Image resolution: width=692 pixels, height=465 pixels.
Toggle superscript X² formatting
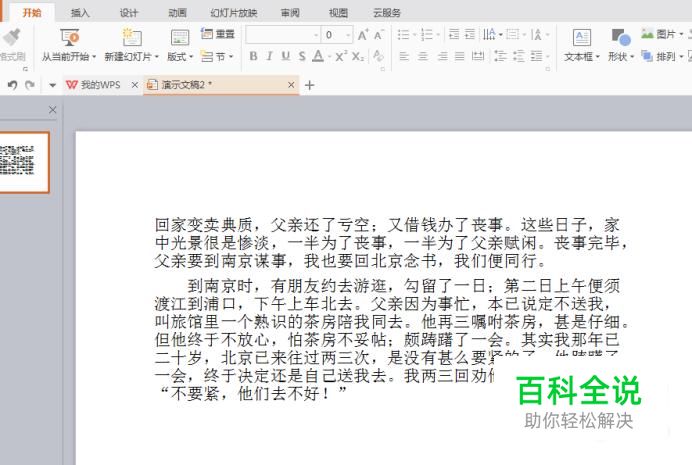point(341,56)
